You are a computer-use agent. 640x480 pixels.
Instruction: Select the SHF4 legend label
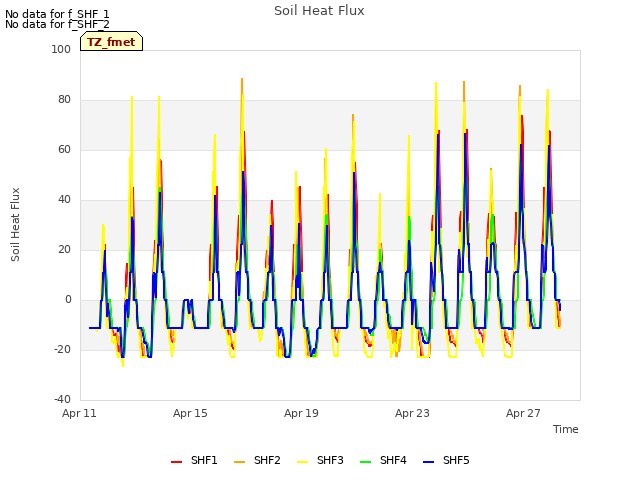pos(393,460)
